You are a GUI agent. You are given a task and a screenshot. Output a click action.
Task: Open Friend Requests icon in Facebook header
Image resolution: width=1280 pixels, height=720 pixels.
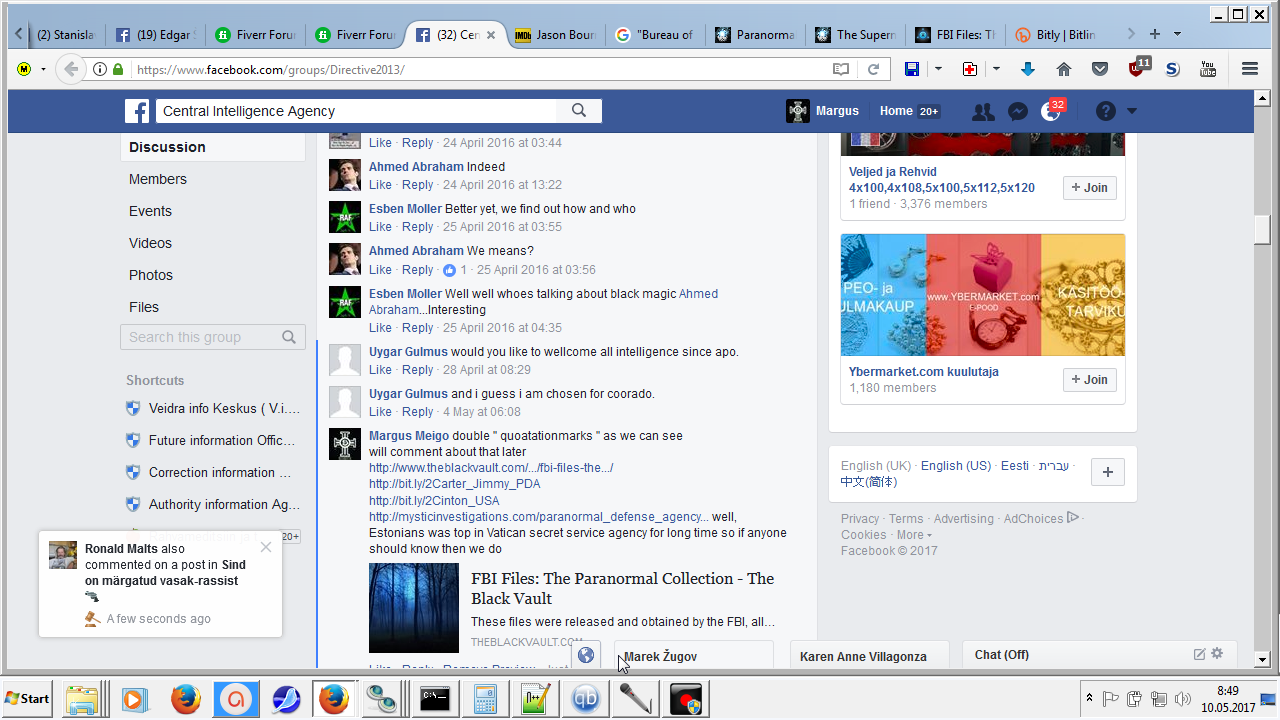click(x=983, y=112)
